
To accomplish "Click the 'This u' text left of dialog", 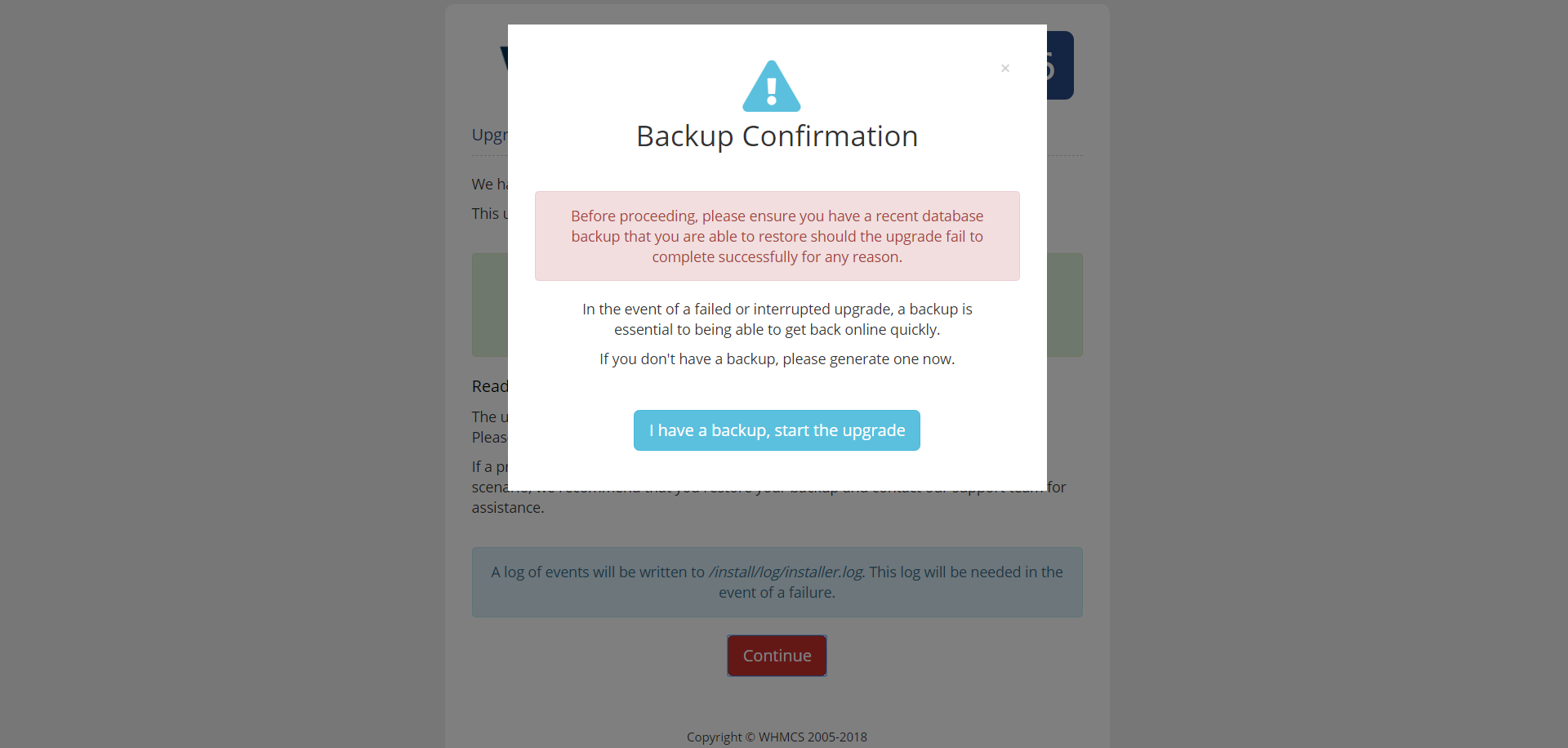I will pos(489,214).
